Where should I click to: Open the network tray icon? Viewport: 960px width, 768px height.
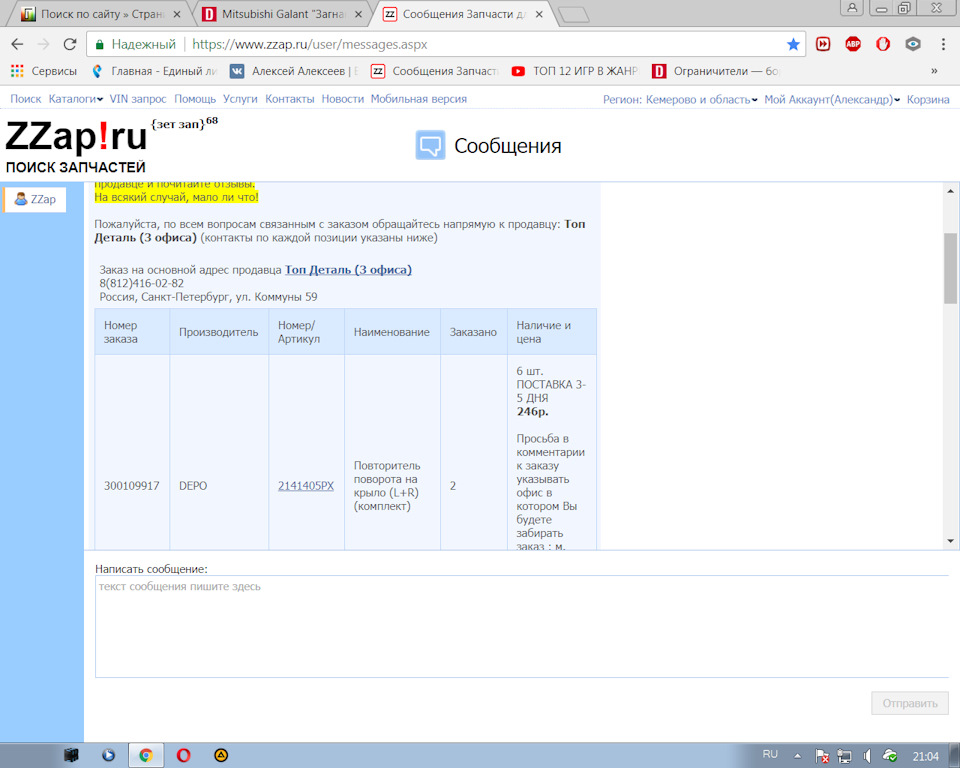(x=844, y=756)
